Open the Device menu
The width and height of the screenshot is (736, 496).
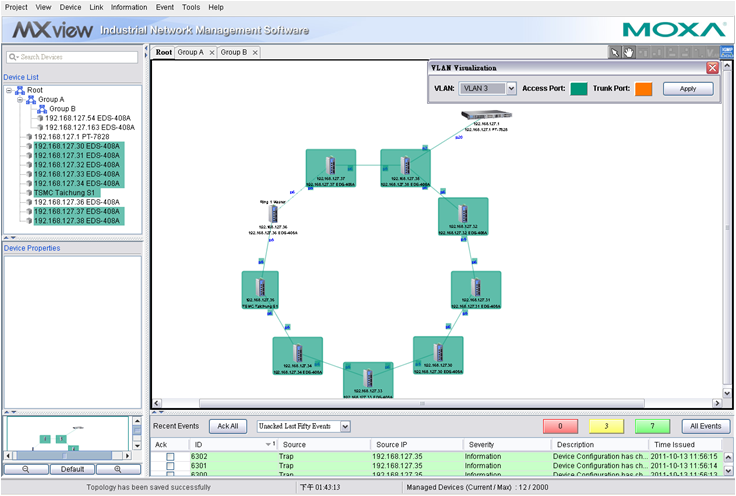tap(70, 8)
